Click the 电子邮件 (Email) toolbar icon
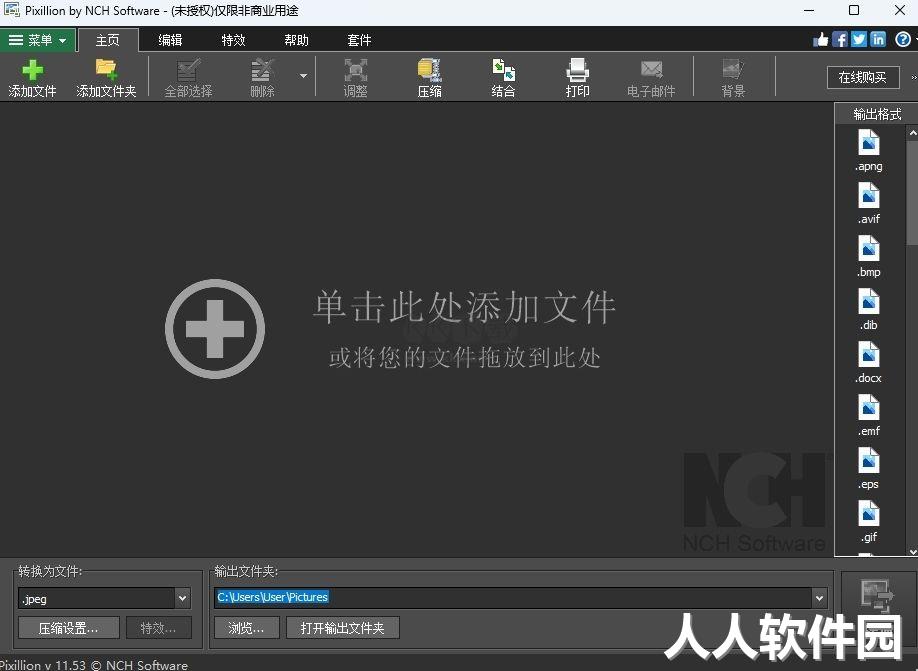Screen dimensions: 918x671 [x=651, y=77]
